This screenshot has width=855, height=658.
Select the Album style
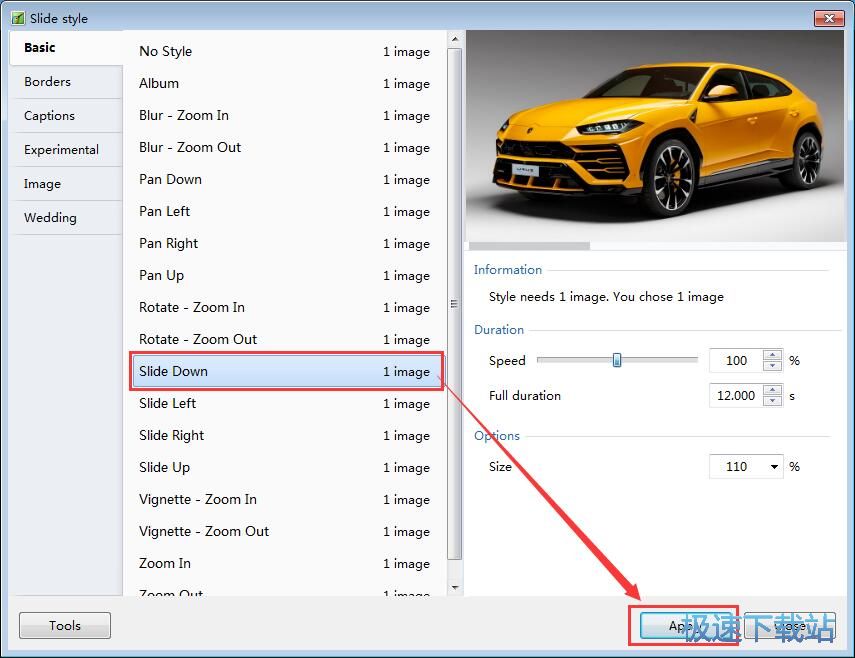pos(287,83)
